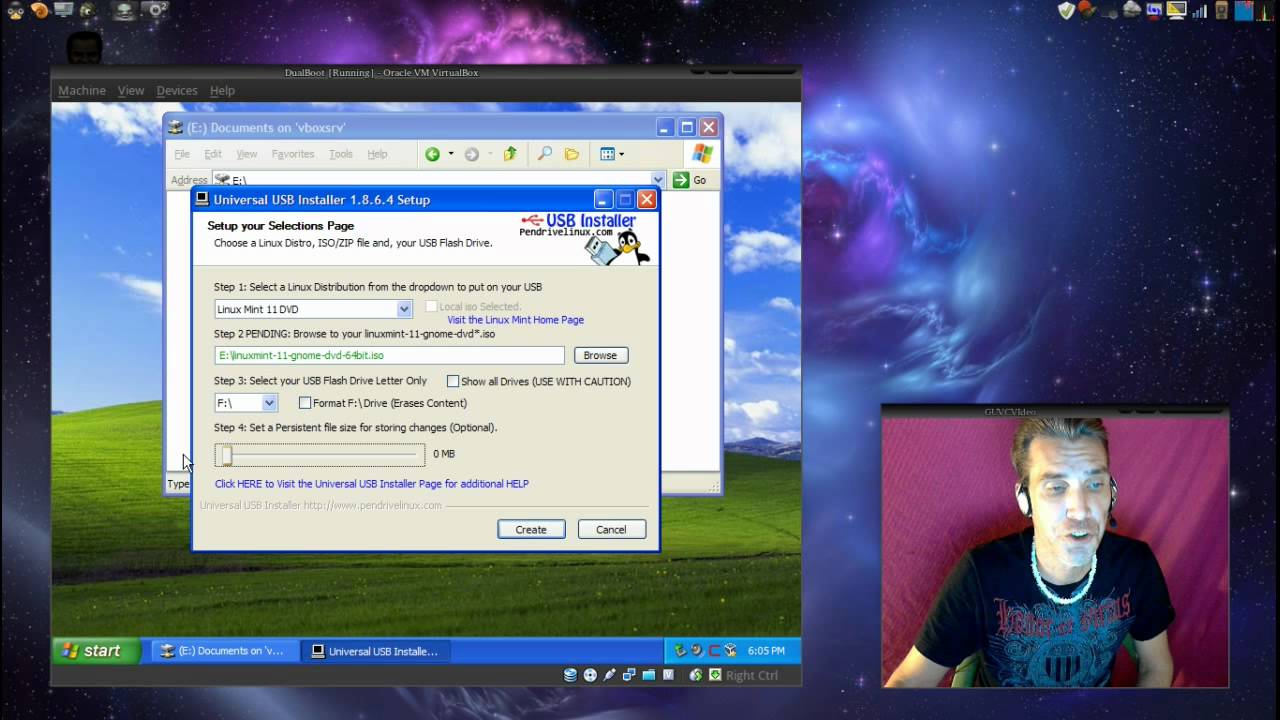This screenshot has width=1280, height=720.
Task: Enable Show all Drives checkbox
Action: (x=453, y=381)
